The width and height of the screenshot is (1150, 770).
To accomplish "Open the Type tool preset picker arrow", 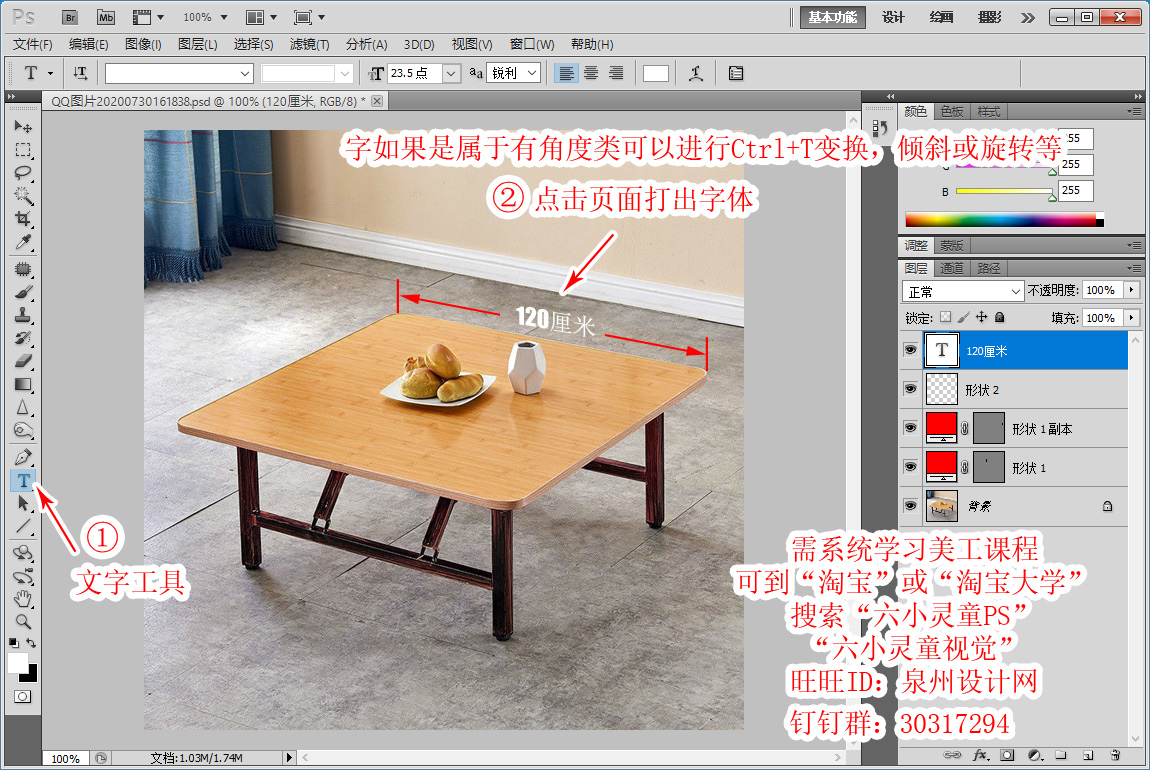I will tap(50, 73).
